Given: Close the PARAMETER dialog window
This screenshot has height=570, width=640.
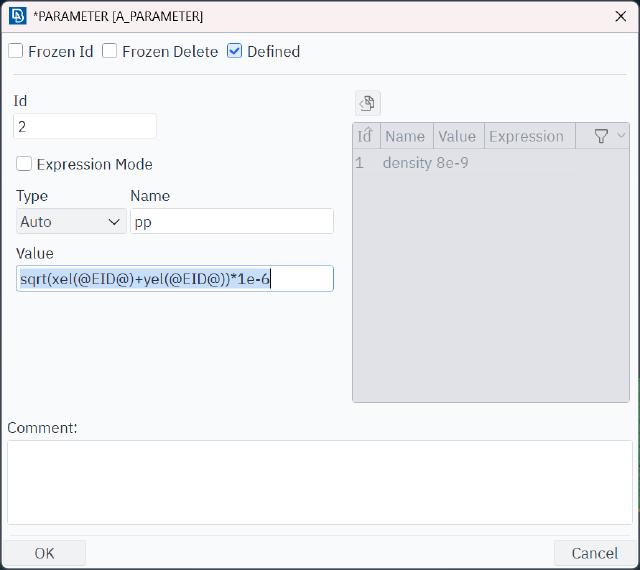Looking at the screenshot, I should (x=619, y=16).
